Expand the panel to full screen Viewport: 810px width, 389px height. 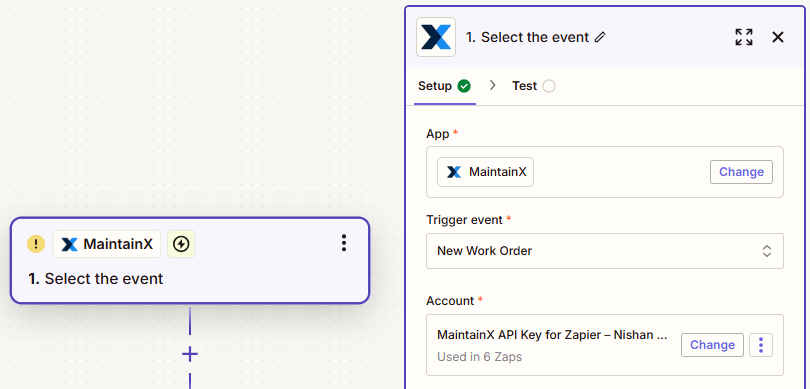click(744, 37)
